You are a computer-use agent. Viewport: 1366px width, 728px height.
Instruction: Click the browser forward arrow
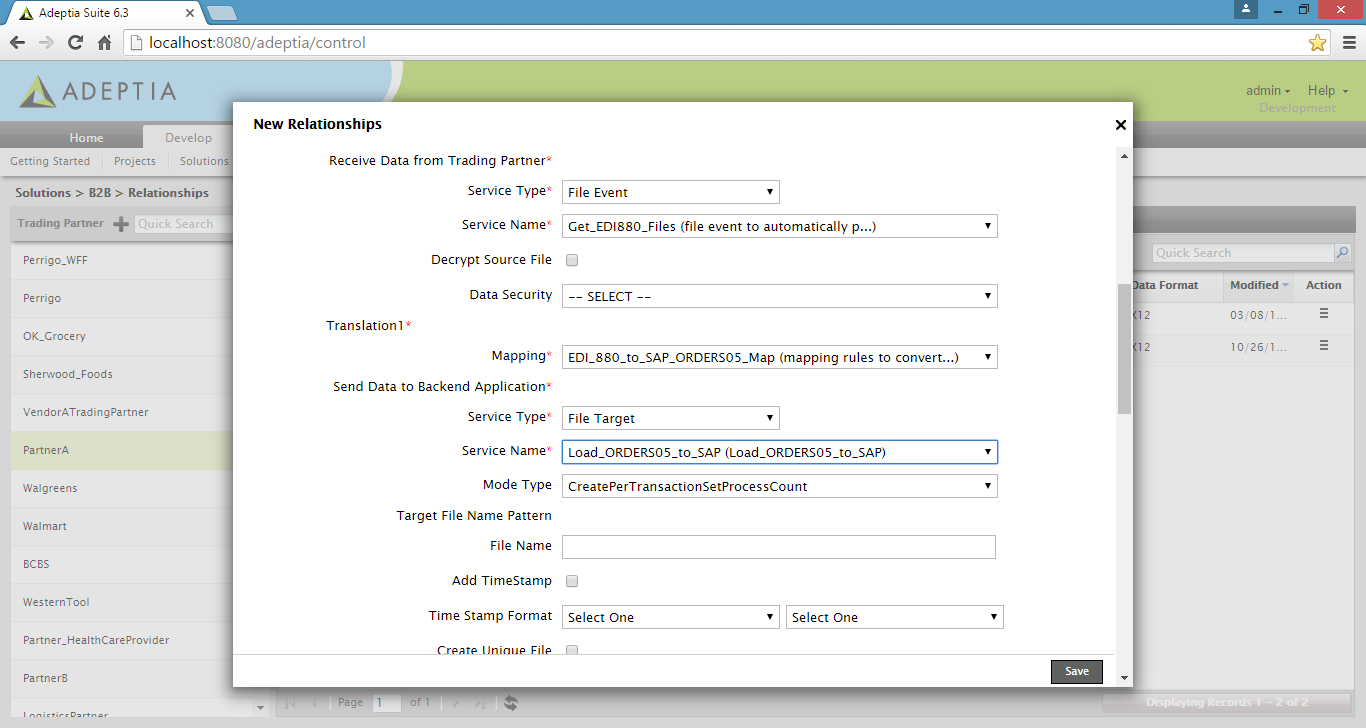pos(46,43)
